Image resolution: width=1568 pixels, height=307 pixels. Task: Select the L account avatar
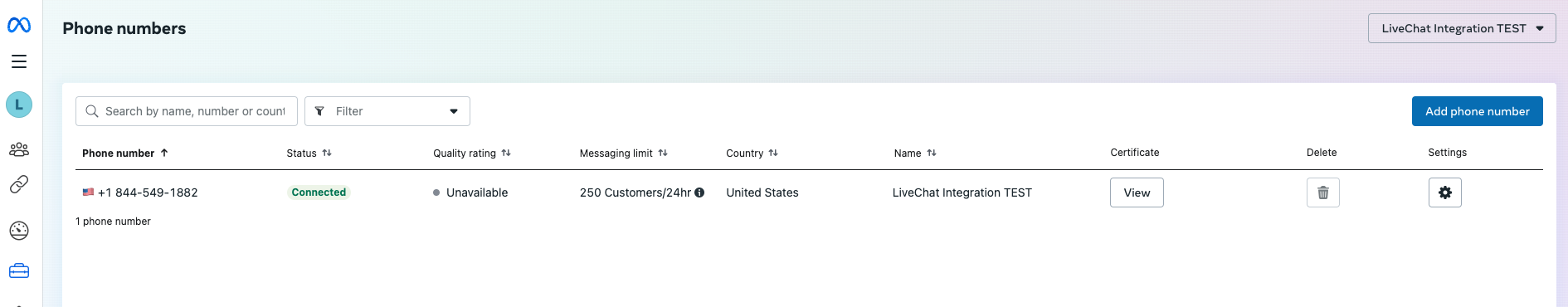19,105
